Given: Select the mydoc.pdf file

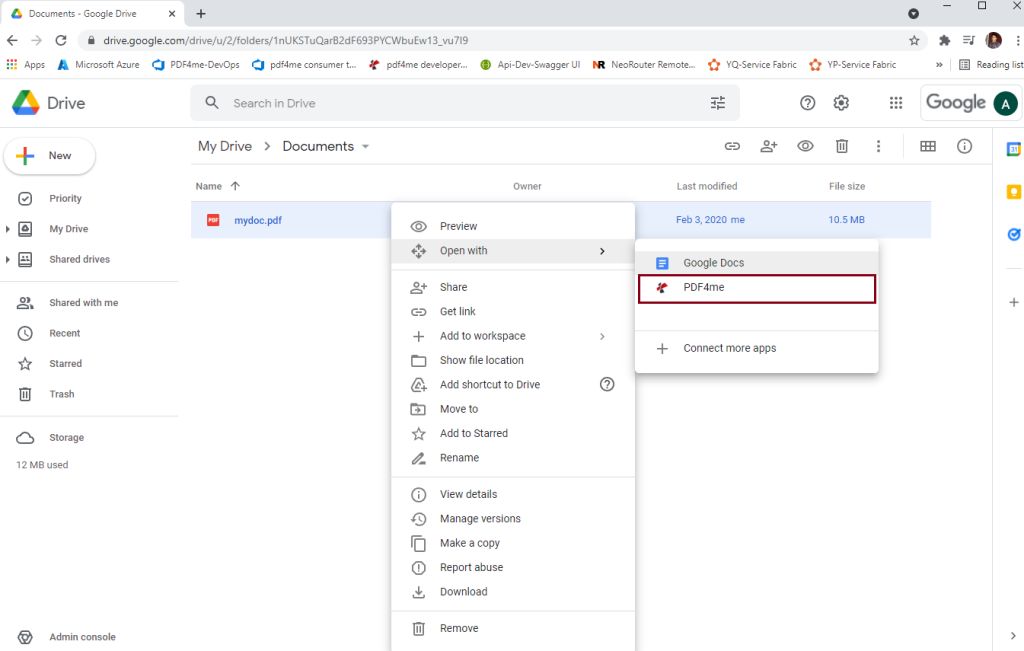Looking at the screenshot, I should (x=258, y=220).
